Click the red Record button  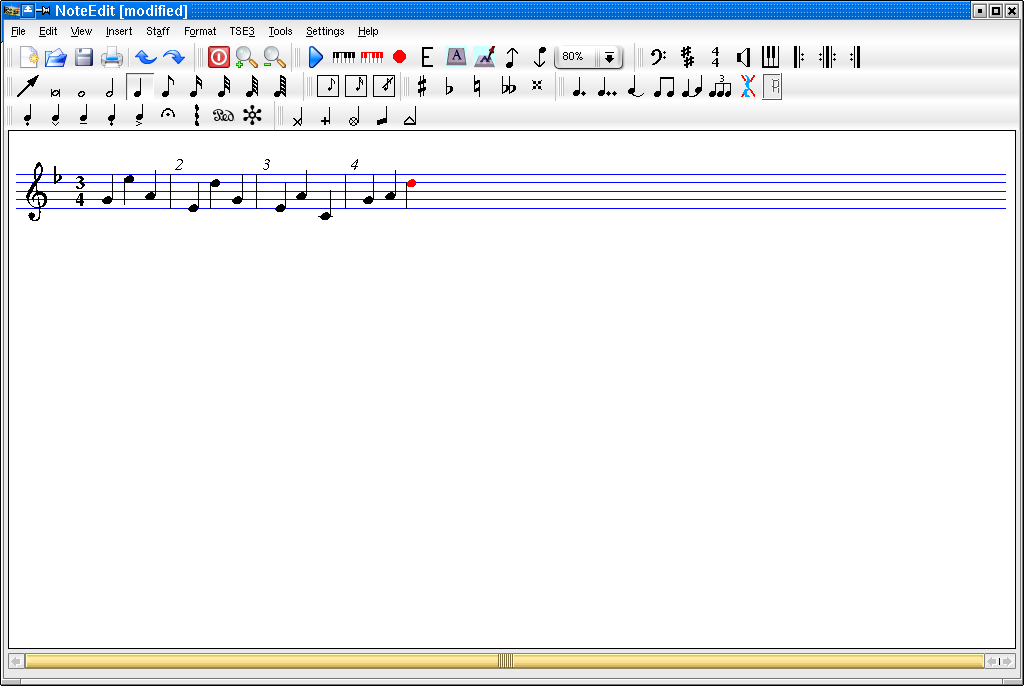pos(400,57)
